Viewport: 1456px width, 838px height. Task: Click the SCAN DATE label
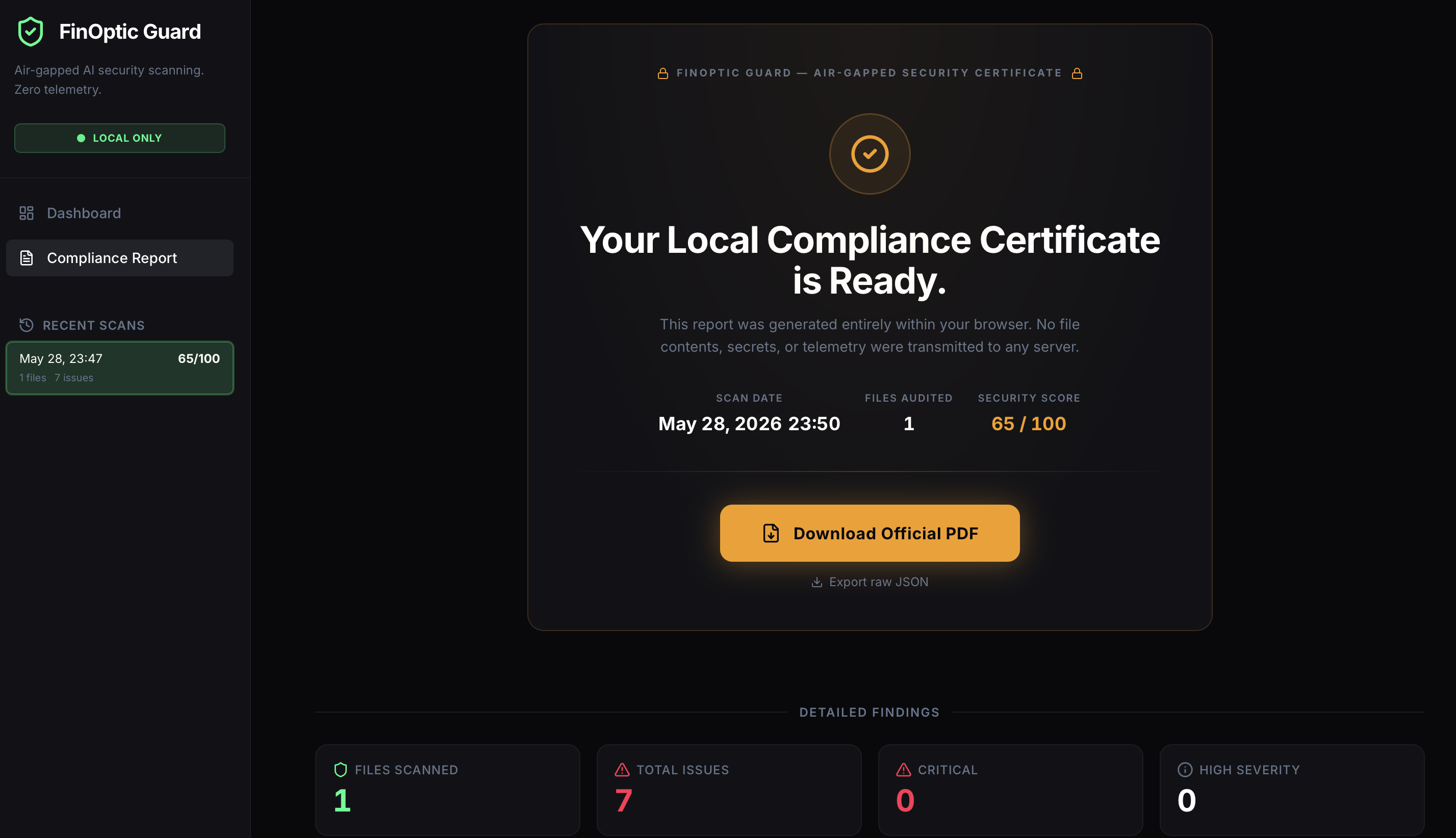coord(749,398)
